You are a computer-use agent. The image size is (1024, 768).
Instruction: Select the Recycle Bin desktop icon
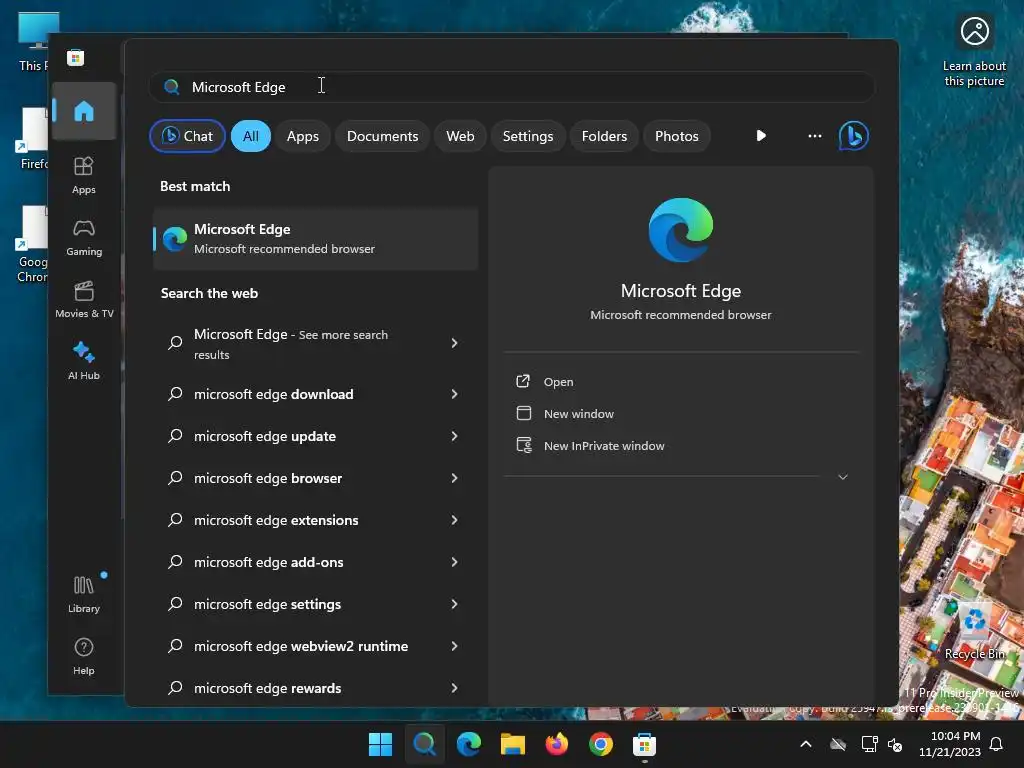point(974,632)
